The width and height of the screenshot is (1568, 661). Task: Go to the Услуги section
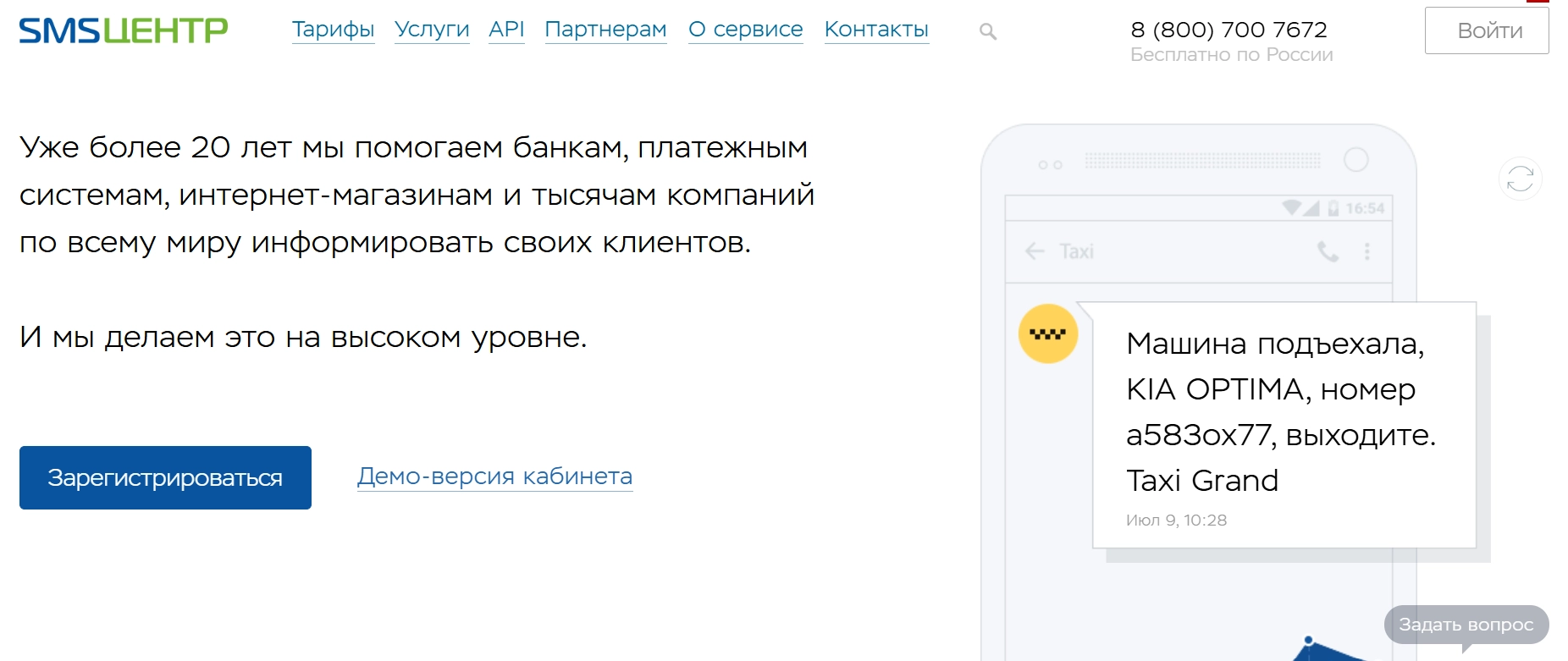[432, 30]
